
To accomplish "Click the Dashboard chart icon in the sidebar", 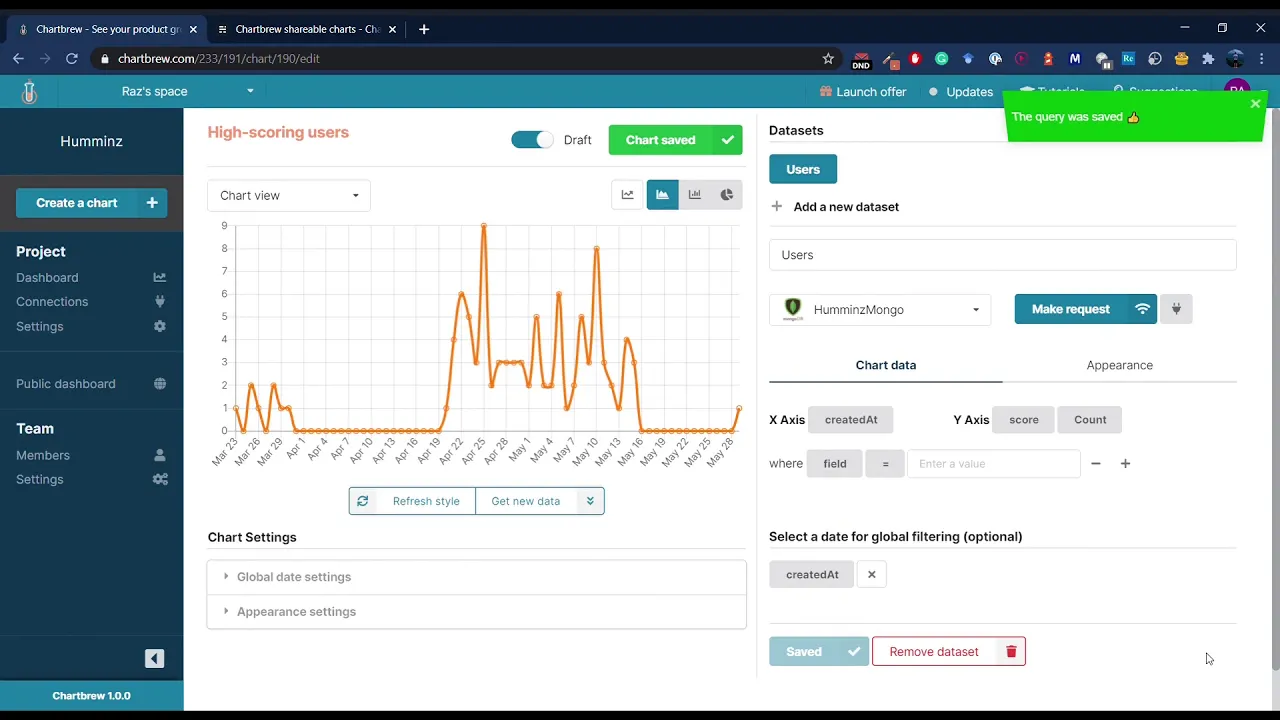I will coord(160,277).
